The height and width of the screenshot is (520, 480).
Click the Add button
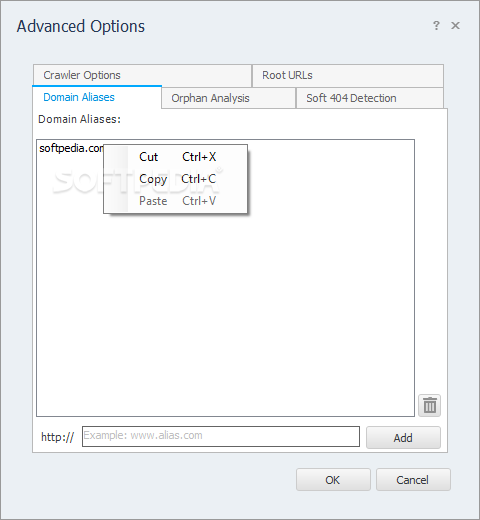point(403,437)
